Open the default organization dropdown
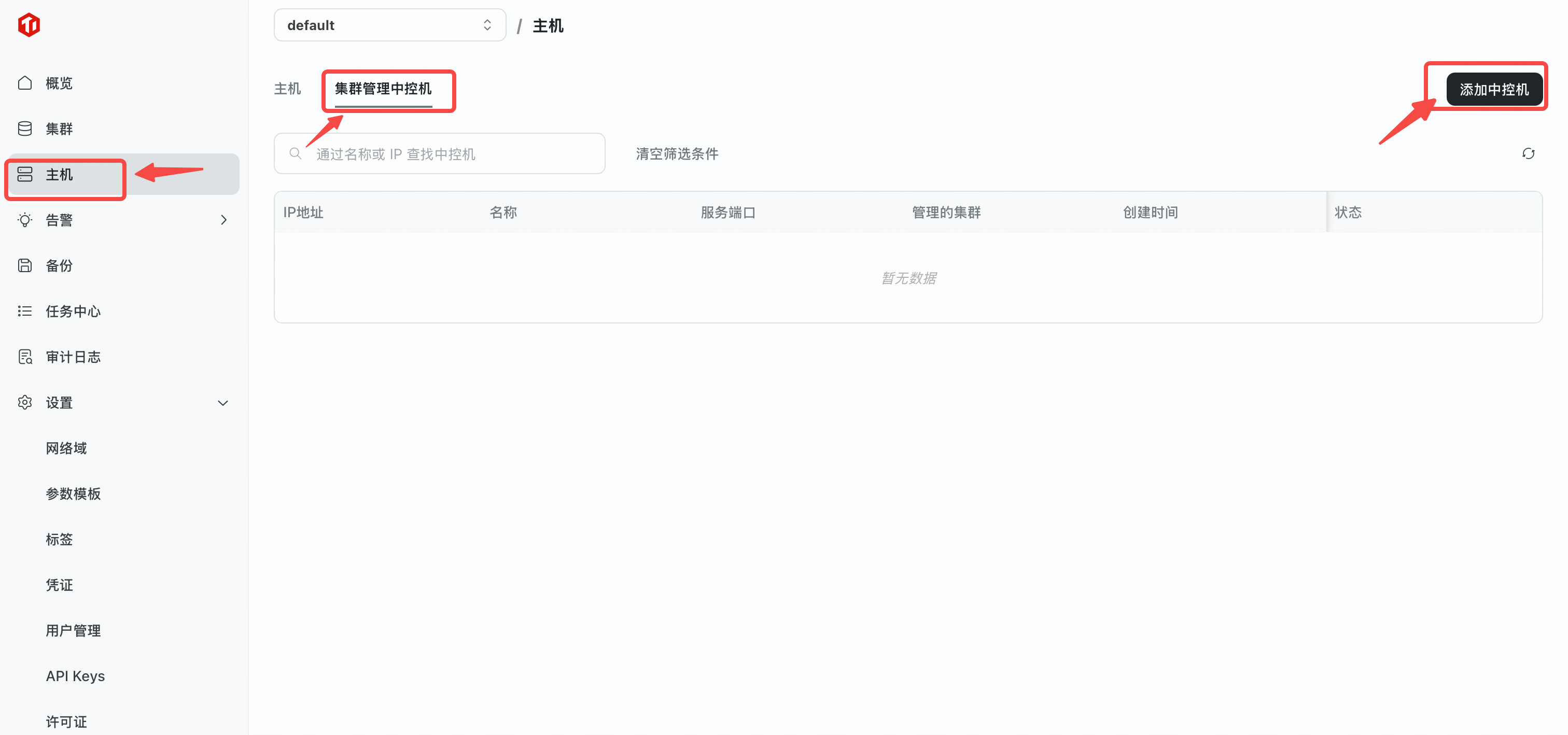Screen dimensions: 1568x735 coord(389,25)
